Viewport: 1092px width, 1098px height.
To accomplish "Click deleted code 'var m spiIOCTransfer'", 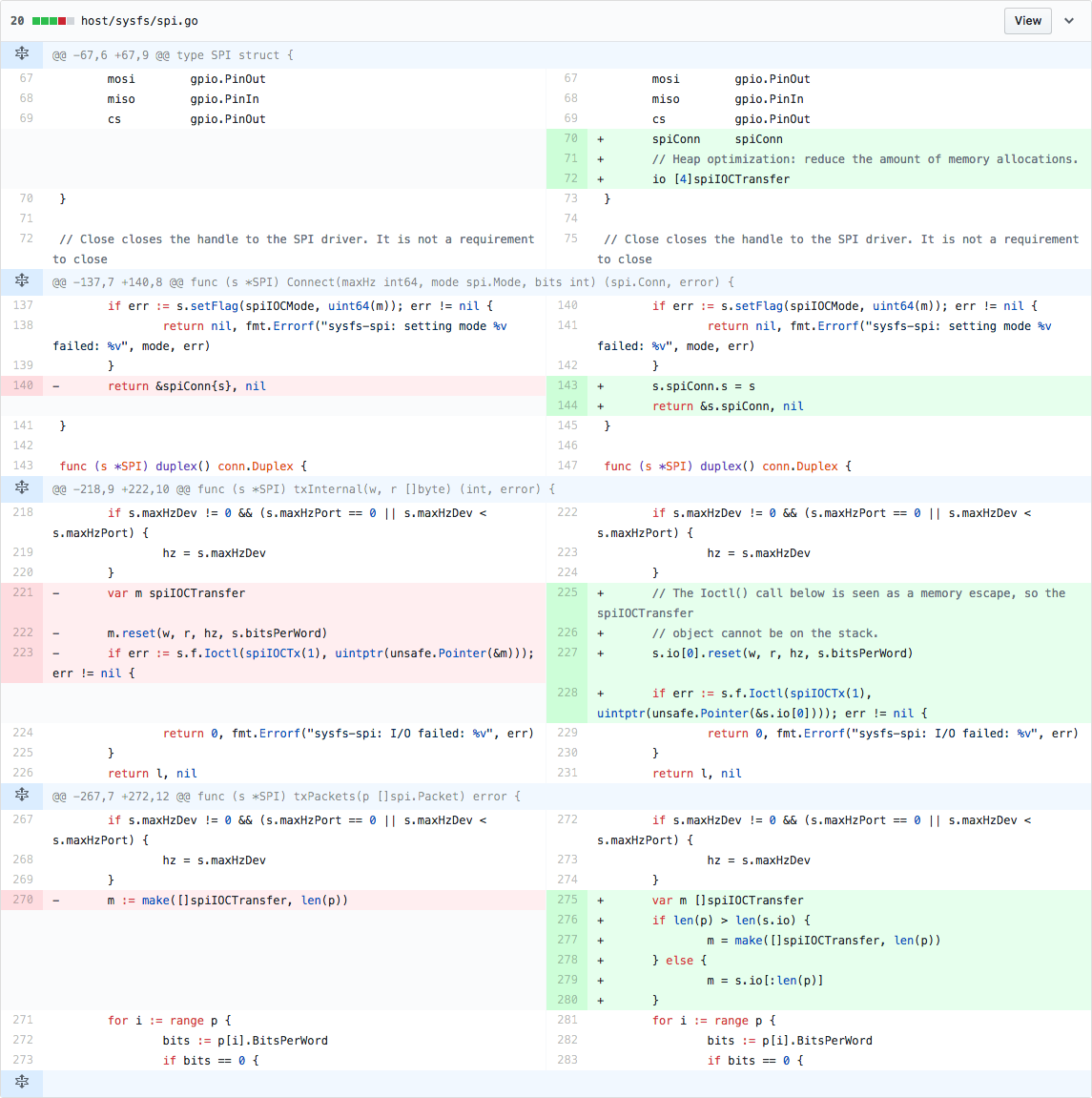I will (x=176, y=593).
